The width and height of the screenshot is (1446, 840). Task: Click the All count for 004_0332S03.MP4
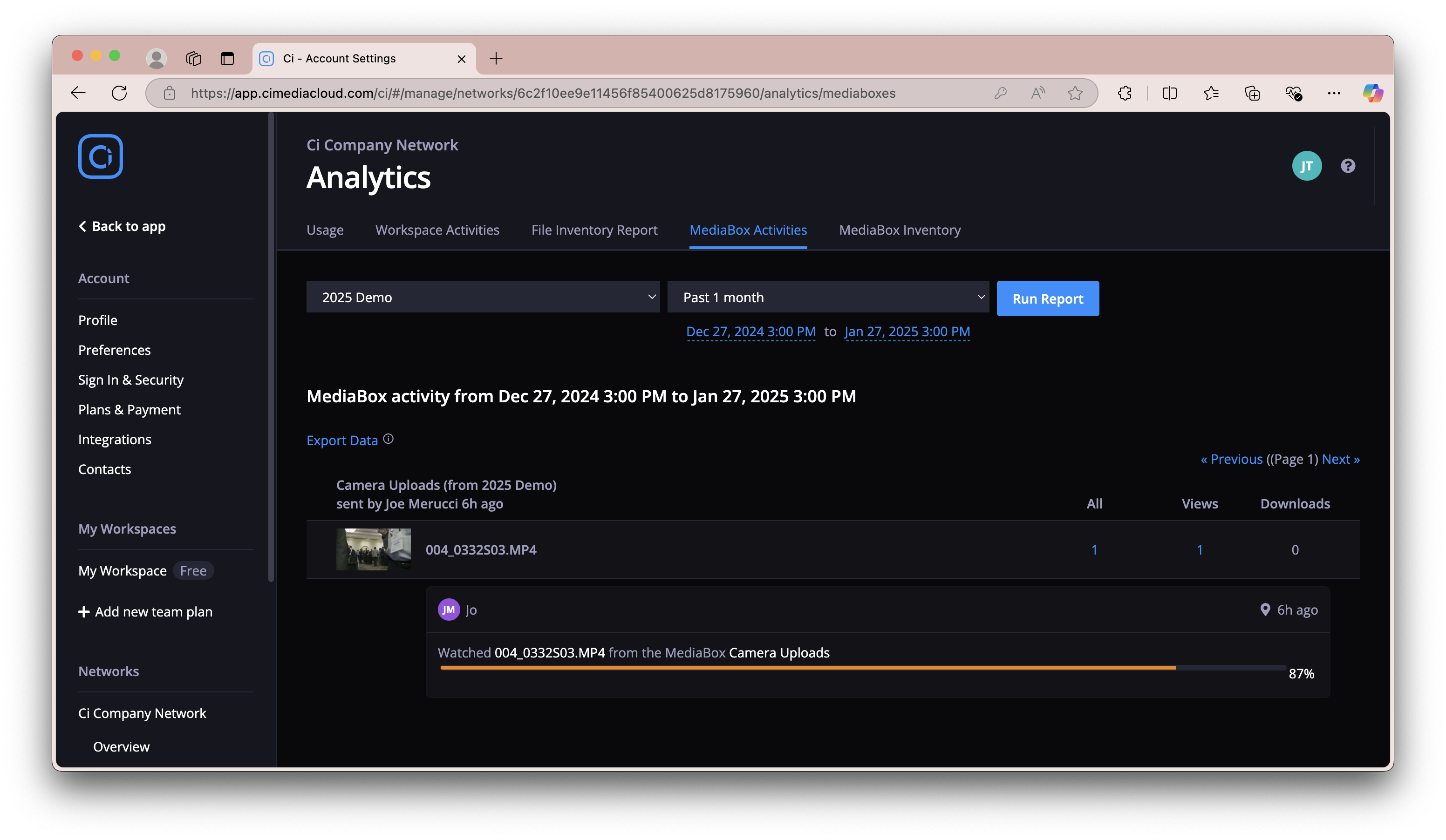[x=1094, y=550]
